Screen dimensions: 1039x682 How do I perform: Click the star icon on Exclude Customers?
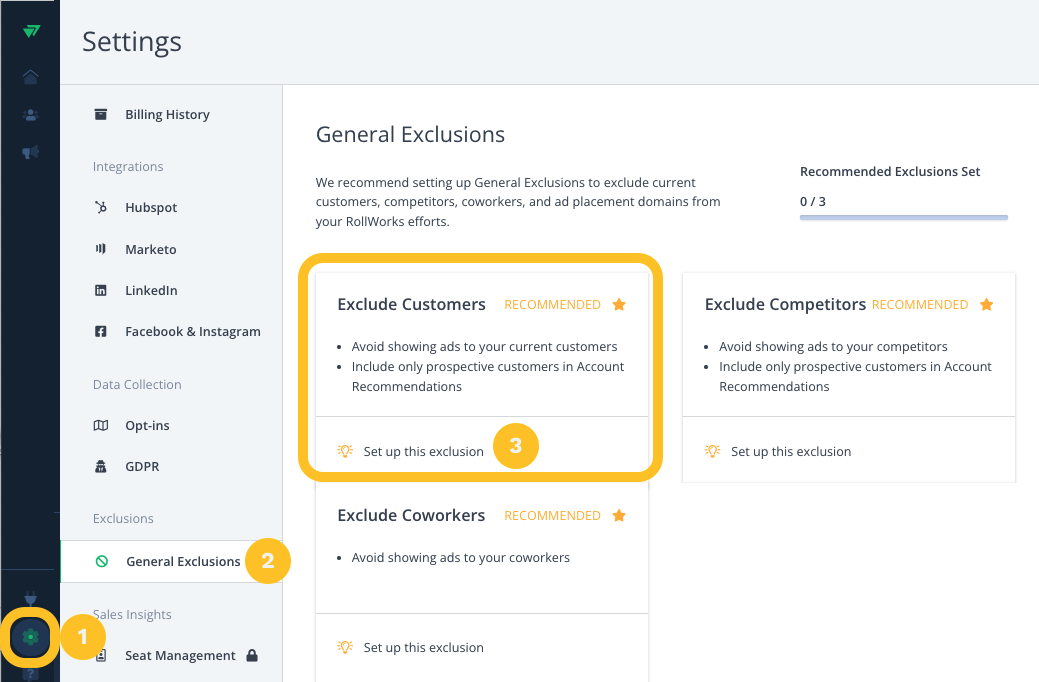(619, 304)
